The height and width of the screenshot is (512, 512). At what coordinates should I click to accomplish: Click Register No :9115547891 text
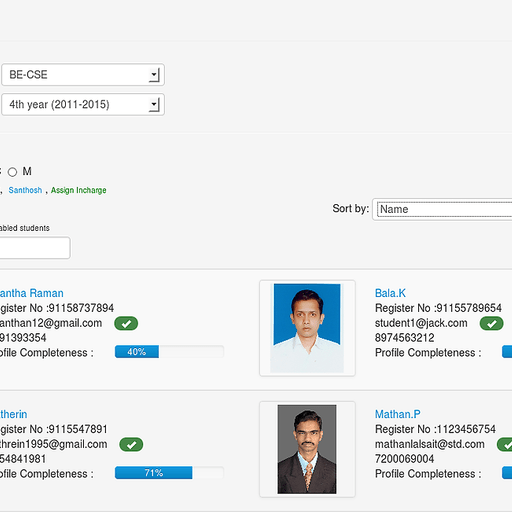[x=54, y=429]
